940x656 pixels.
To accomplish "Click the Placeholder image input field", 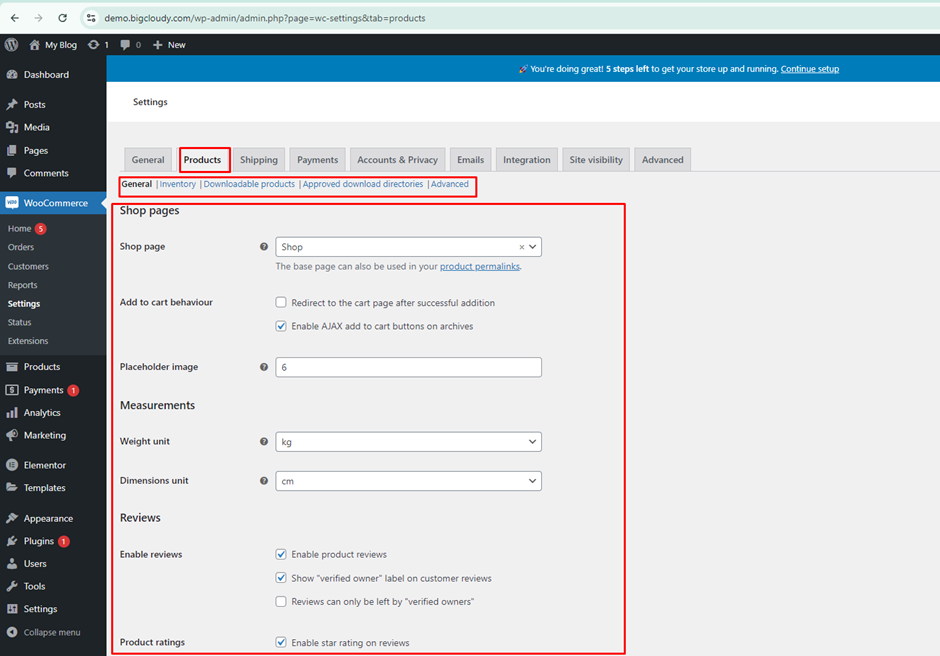I will click(x=408, y=367).
